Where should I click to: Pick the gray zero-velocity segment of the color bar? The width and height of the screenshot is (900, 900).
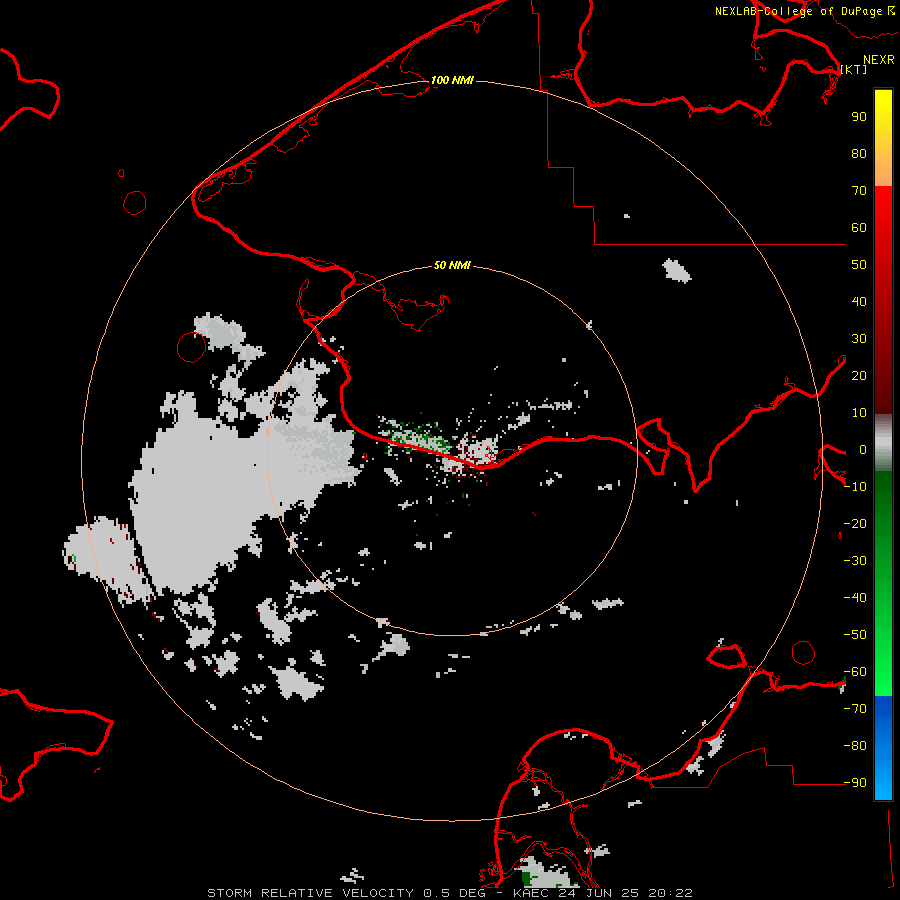[883, 443]
